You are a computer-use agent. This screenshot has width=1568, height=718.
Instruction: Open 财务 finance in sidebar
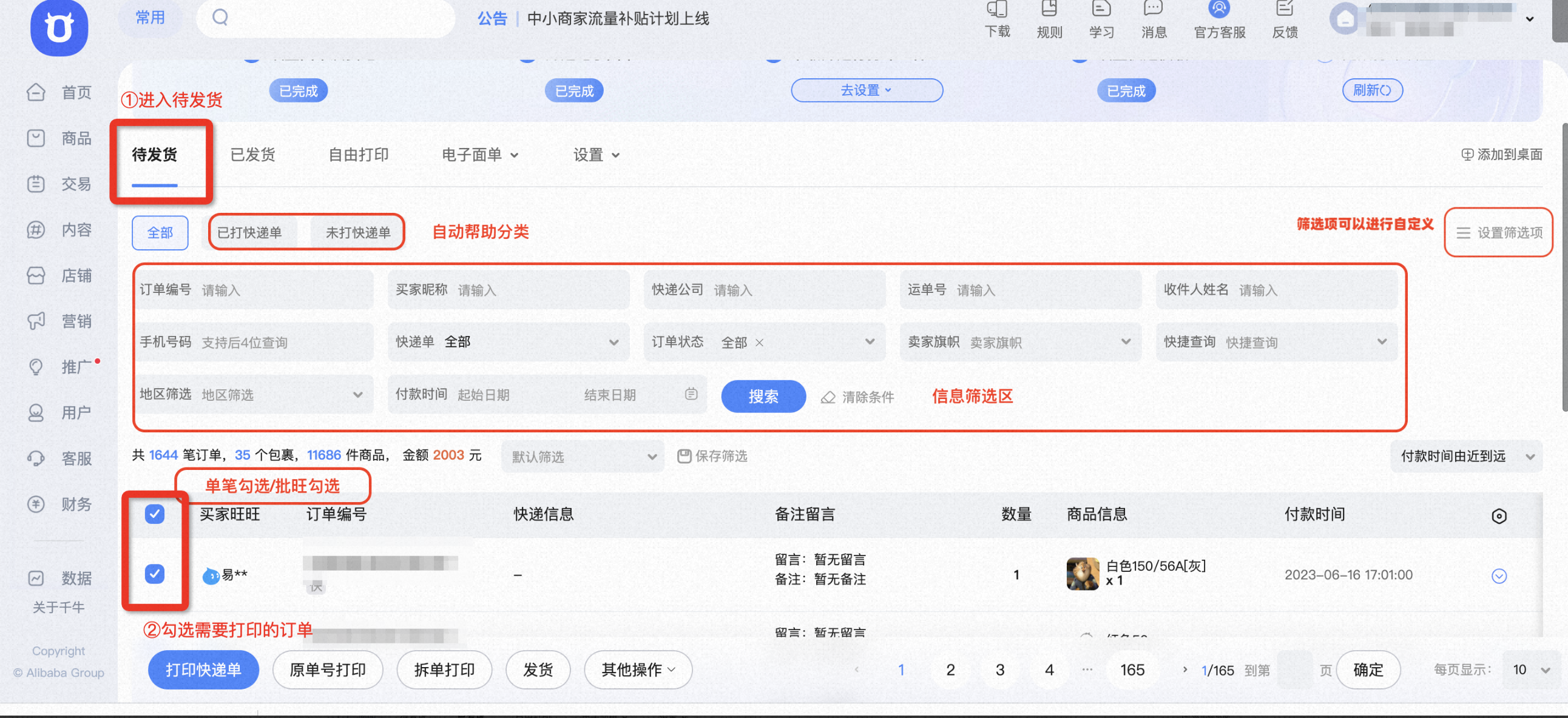click(x=59, y=504)
